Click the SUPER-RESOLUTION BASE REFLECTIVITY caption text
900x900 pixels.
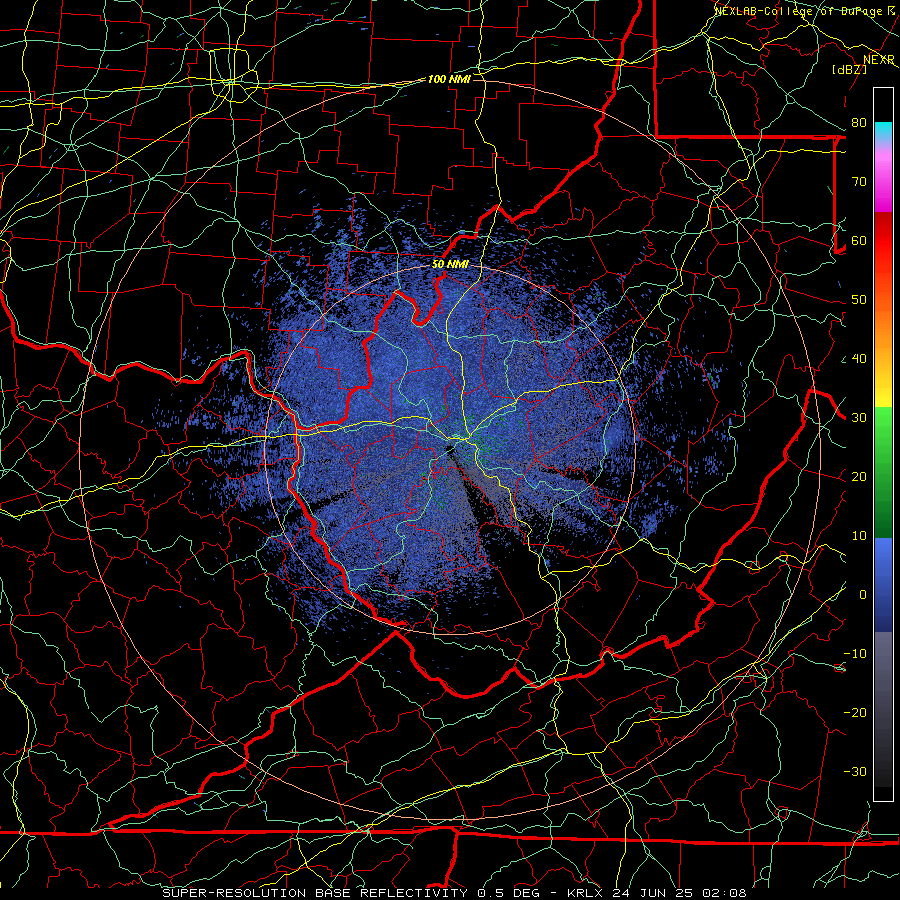[x=315, y=893]
